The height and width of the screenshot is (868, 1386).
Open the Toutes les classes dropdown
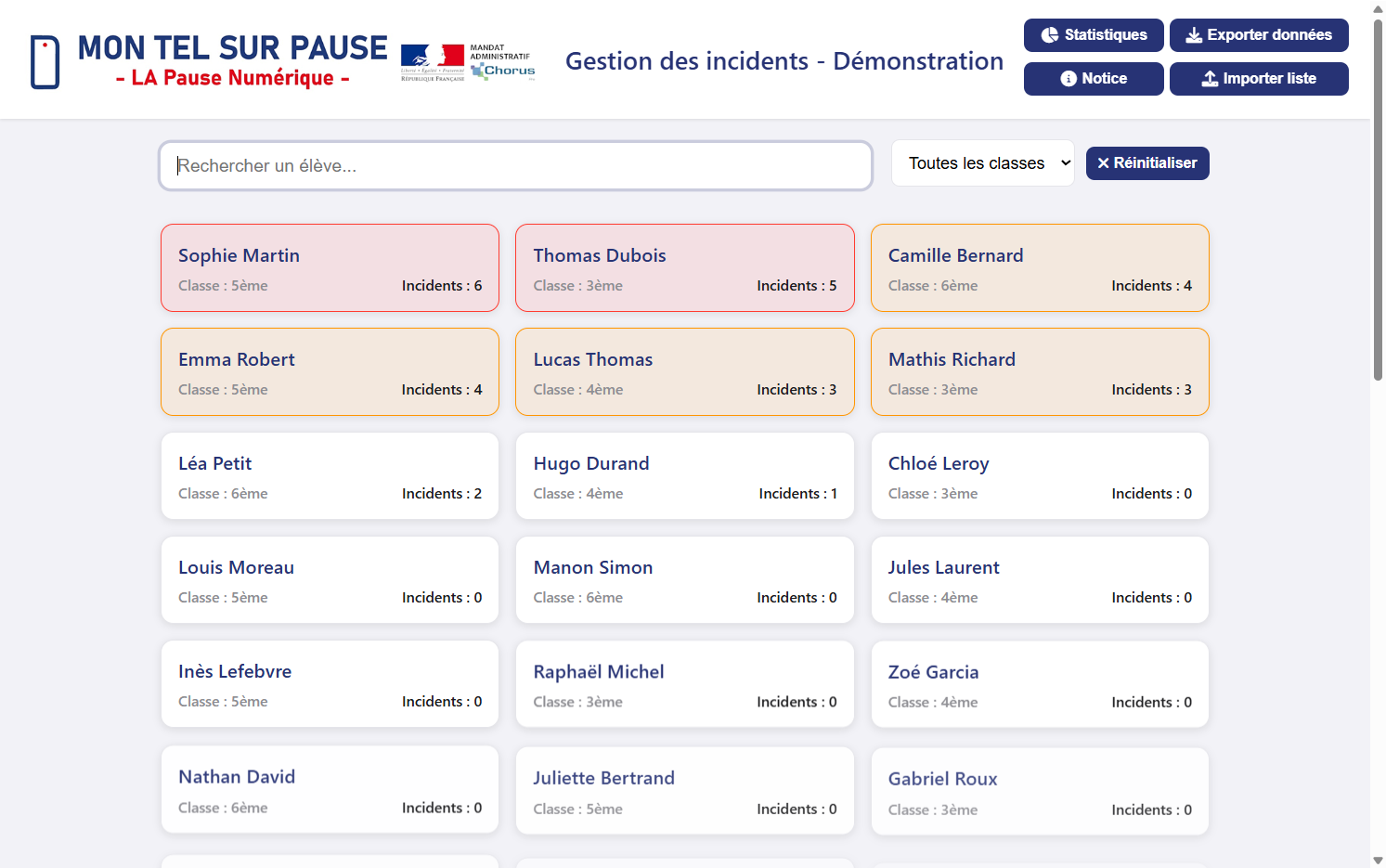[983, 163]
